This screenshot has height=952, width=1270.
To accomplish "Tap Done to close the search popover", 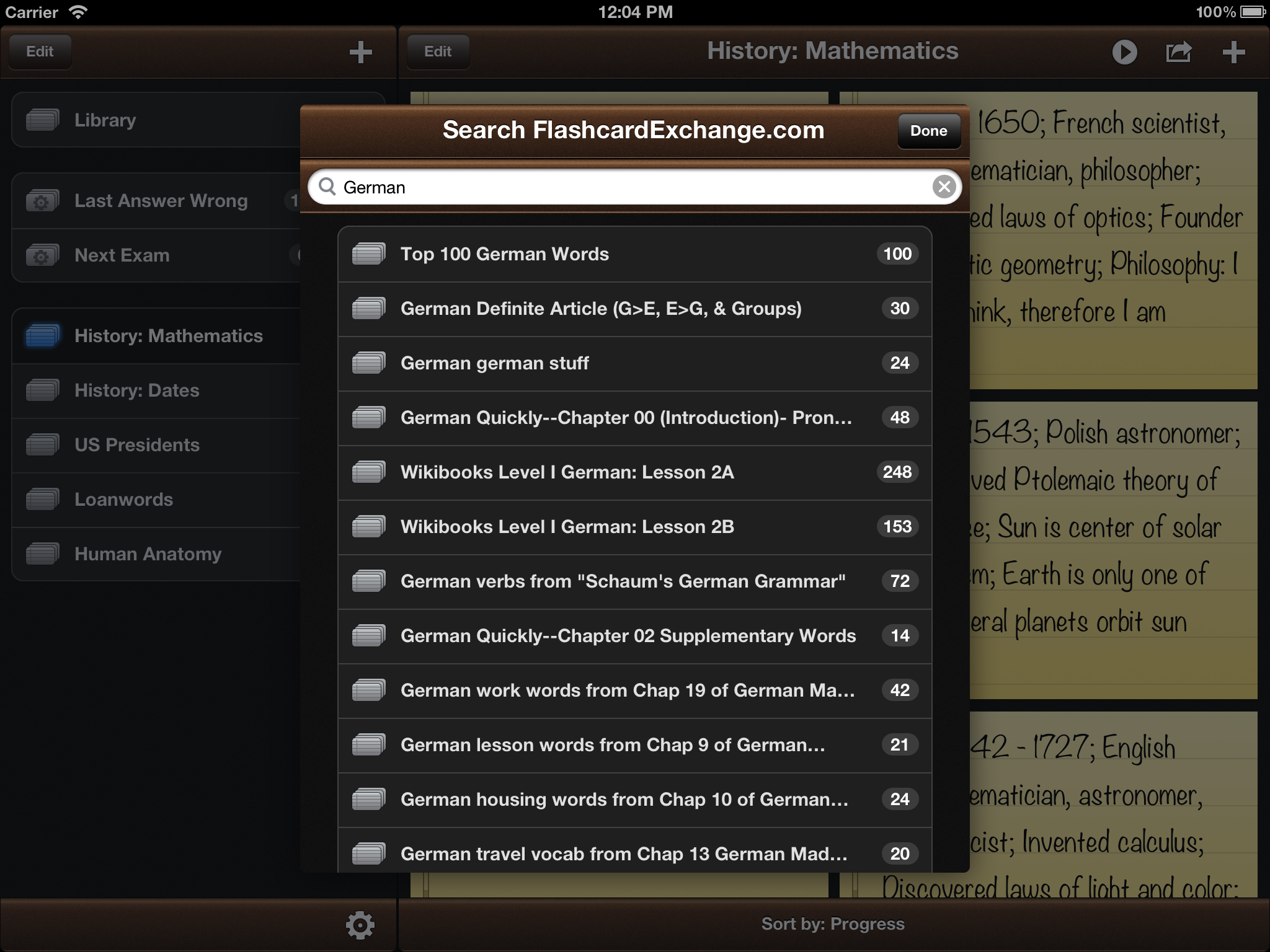I will pyautogui.click(x=928, y=131).
